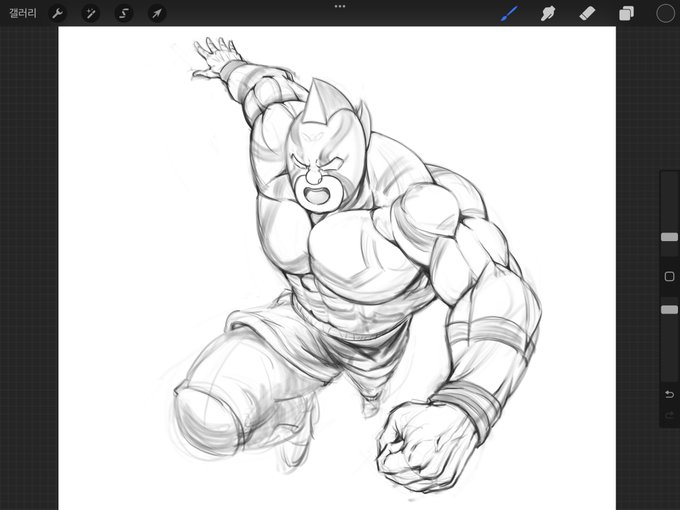The width and height of the screenshot is (680, 510).
Task: Open the Adjustments magic wand menu
Action: coord(91,13)
